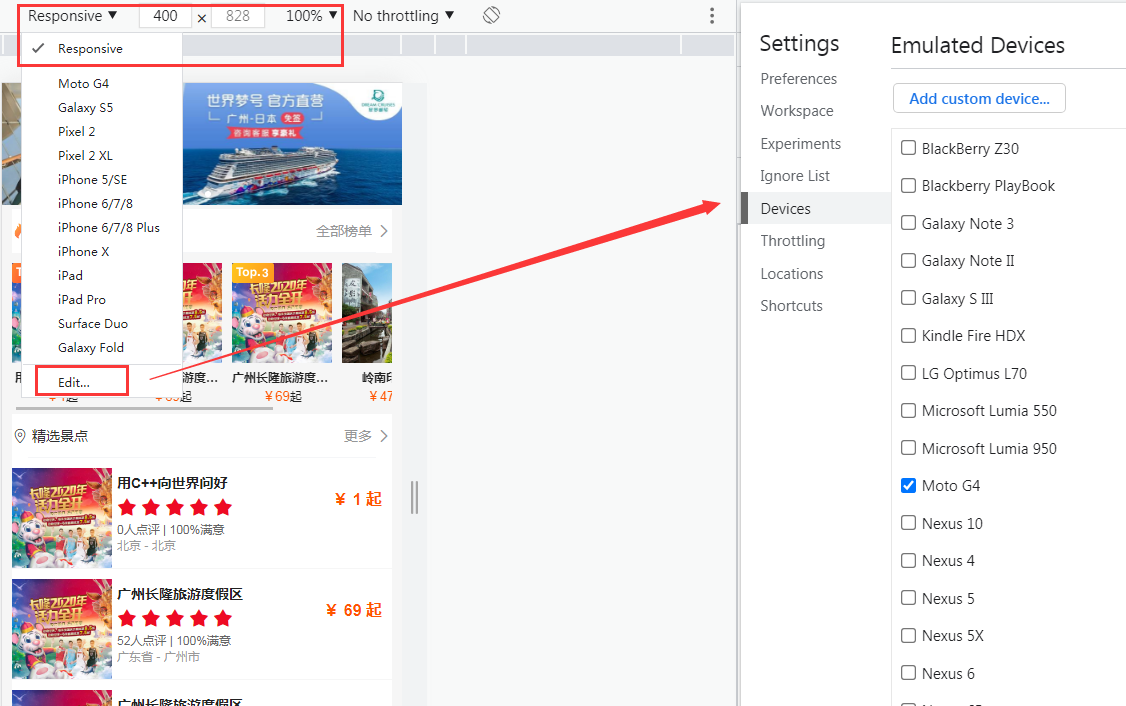Open the 100% zoom dropdown
This screenshot has width=1126, height=706.
coord(312,16)
